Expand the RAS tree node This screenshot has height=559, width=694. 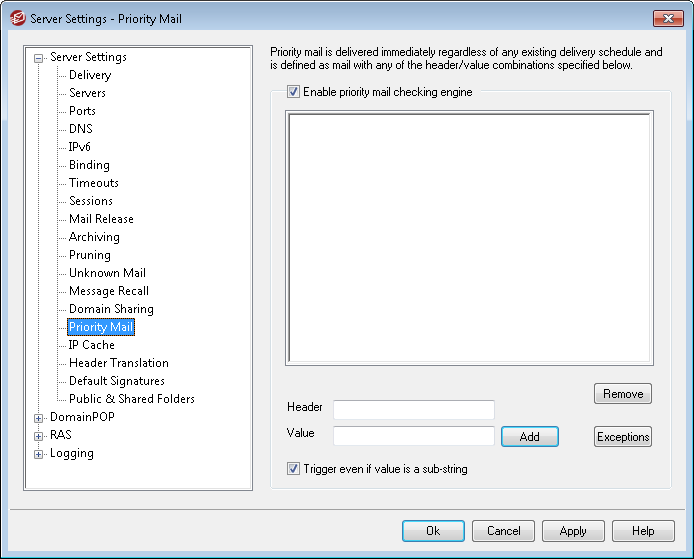(39, 436)
